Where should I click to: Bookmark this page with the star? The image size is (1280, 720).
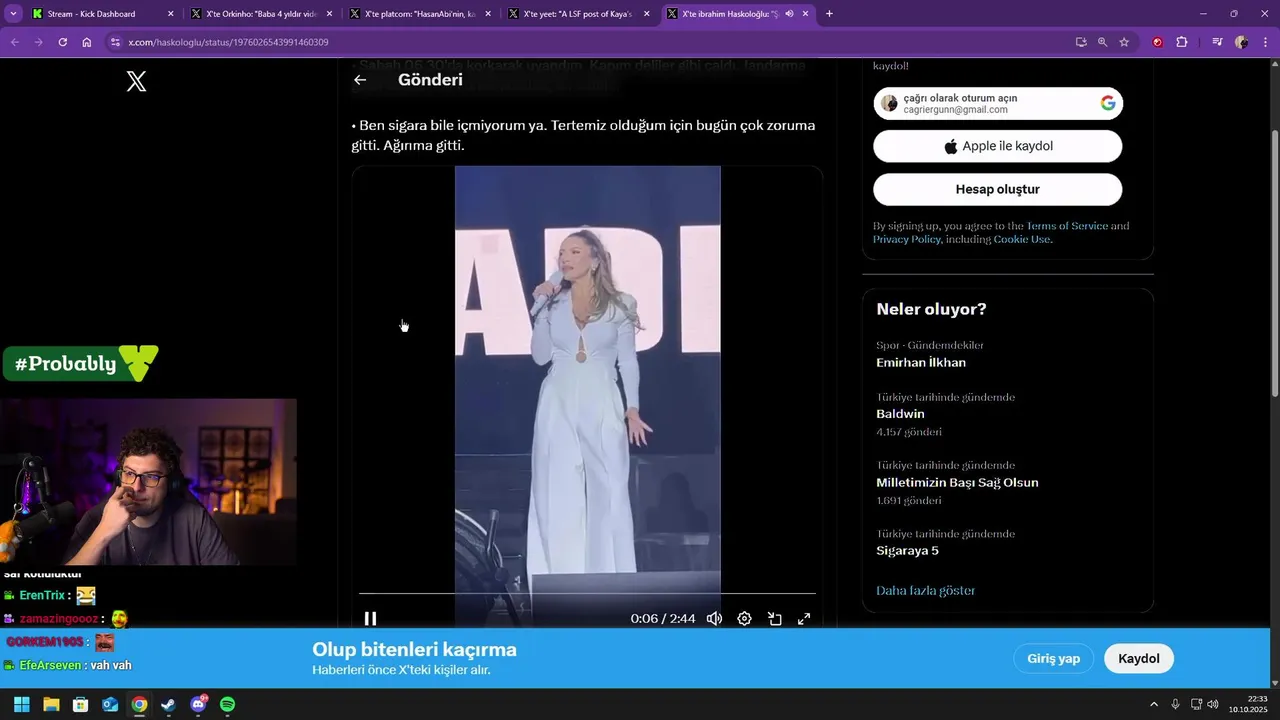(x=1124, y=42)
